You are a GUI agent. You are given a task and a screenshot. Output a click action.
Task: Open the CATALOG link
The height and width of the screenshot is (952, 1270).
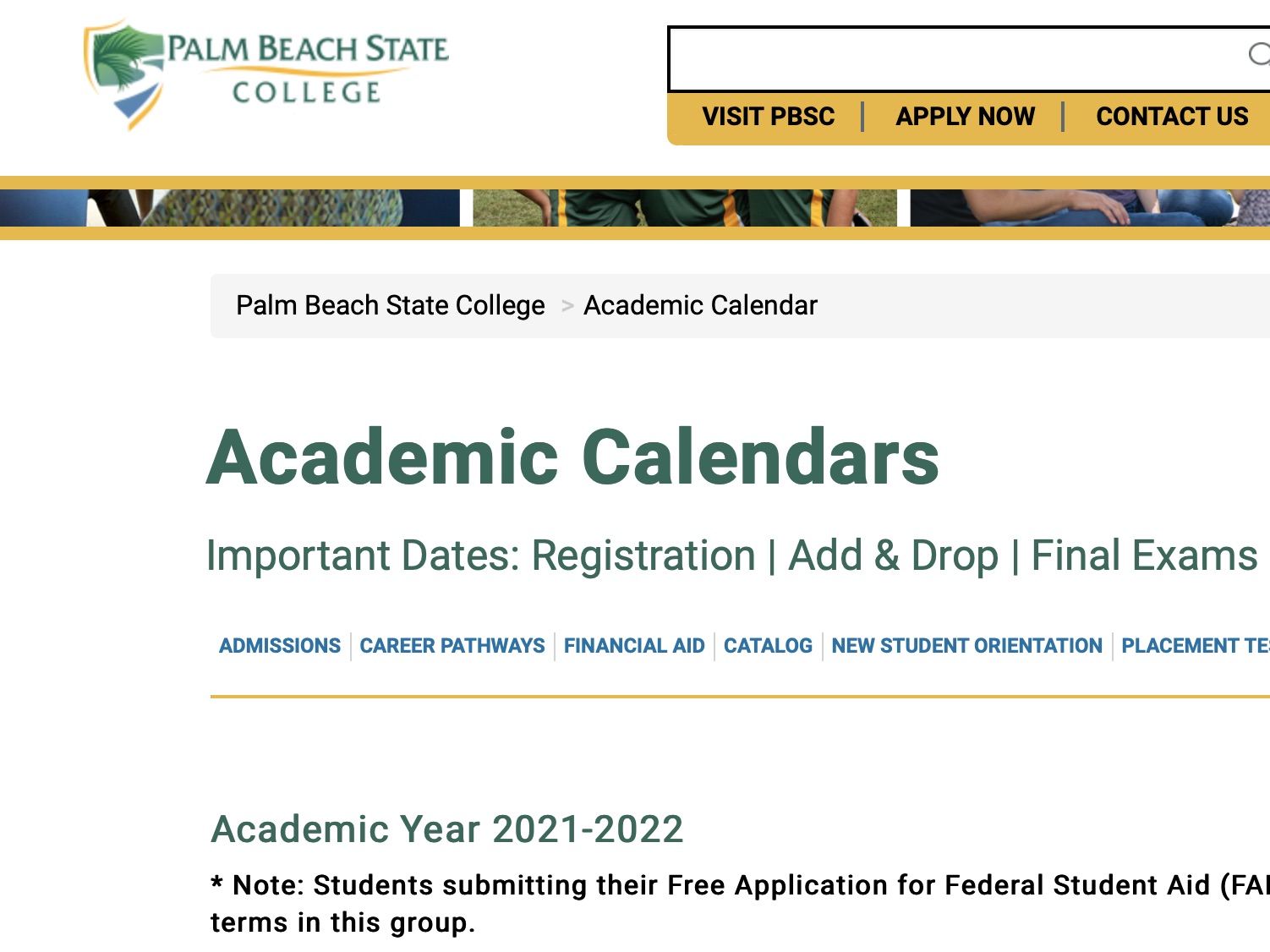tap(768, 646)
